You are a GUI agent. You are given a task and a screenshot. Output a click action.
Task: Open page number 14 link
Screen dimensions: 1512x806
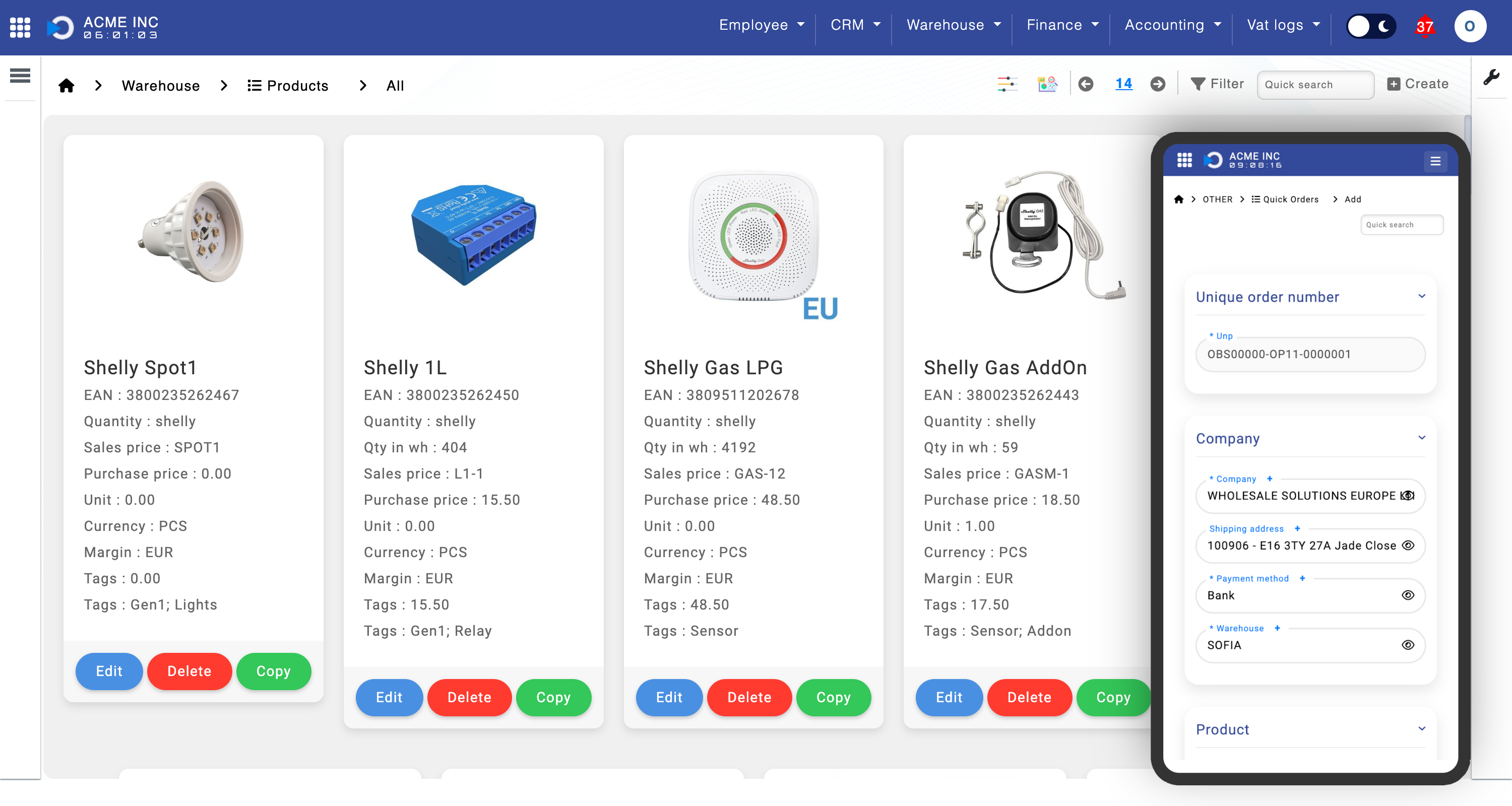1123,84
